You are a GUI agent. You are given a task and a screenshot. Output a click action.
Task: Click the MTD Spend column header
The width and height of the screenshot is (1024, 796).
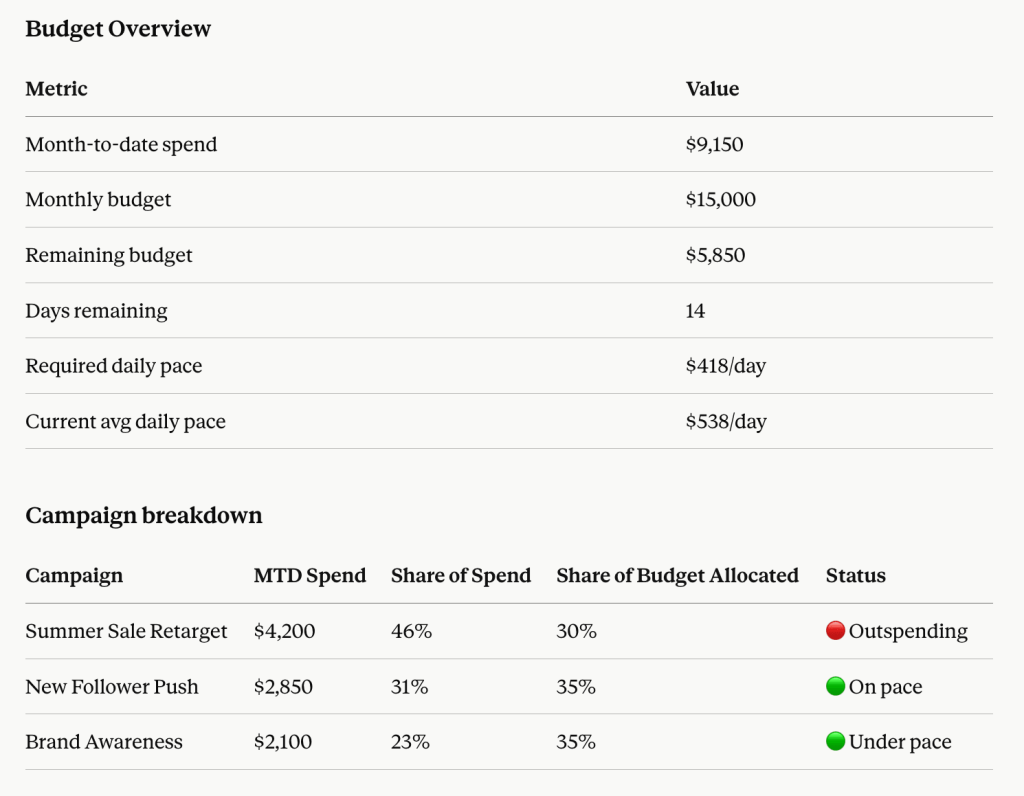[310, 576]
